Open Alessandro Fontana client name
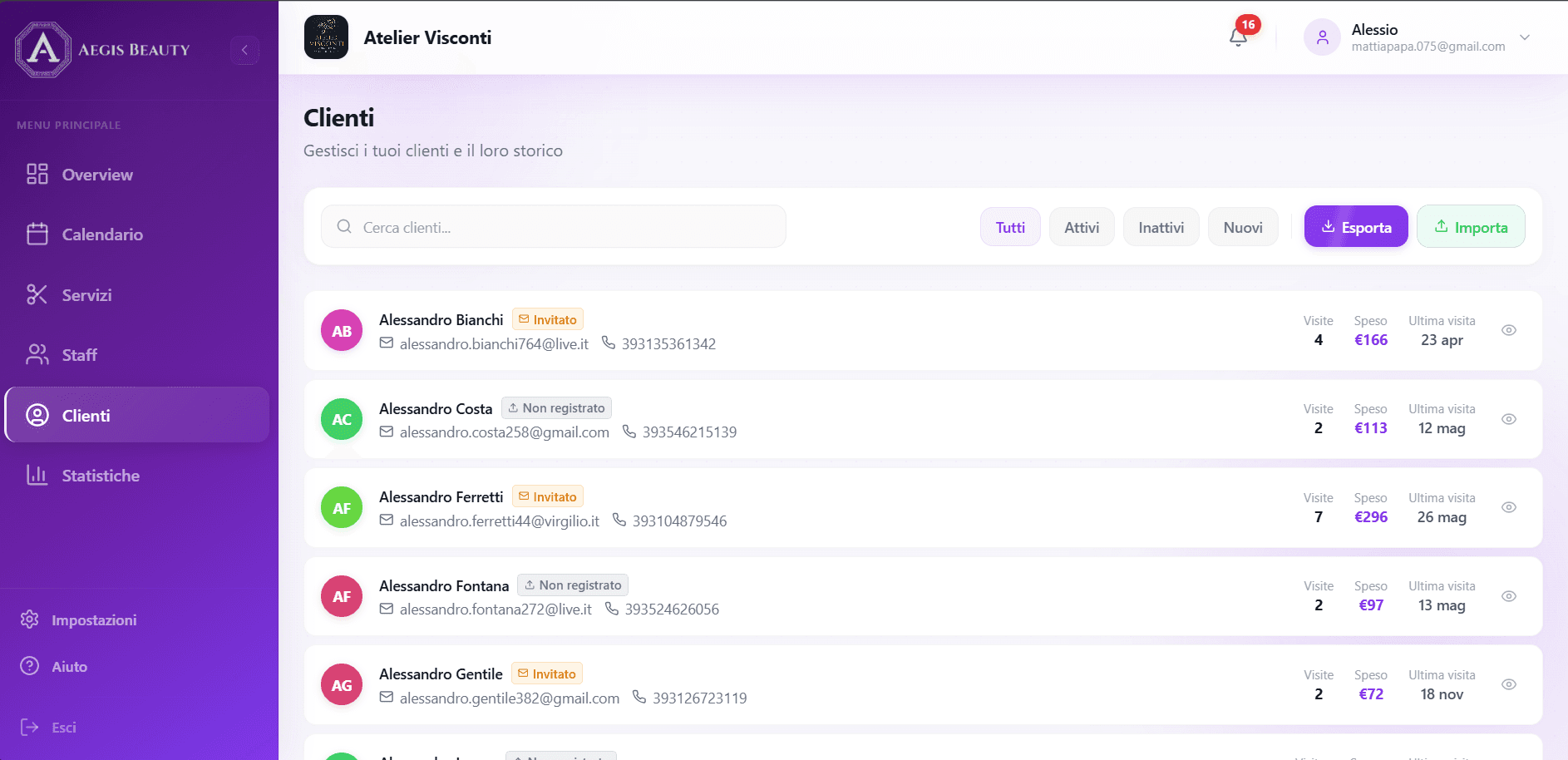Screen dimensions: 1568x760 click(444, 585)
